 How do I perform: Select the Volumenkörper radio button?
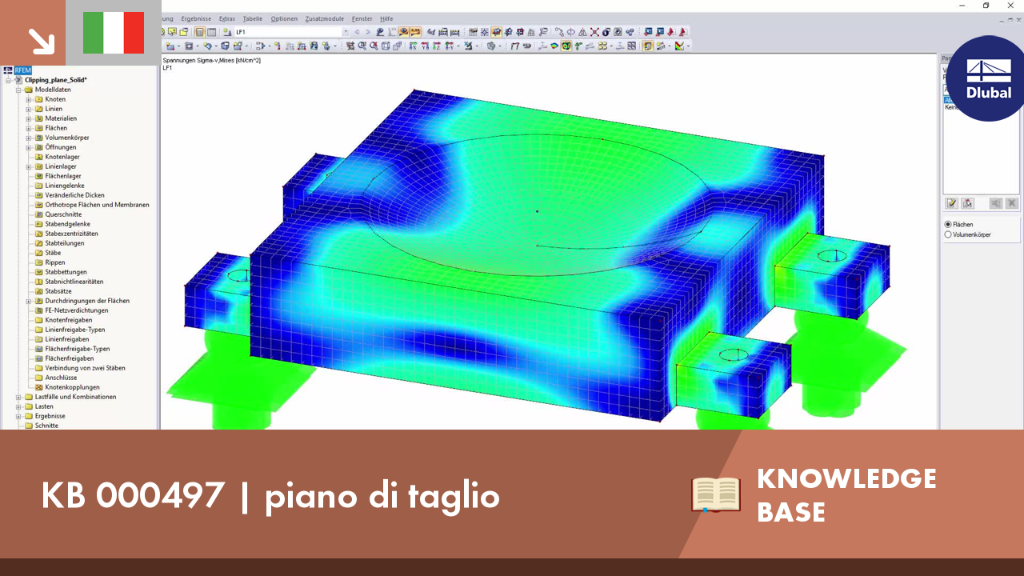pos(948,234)
